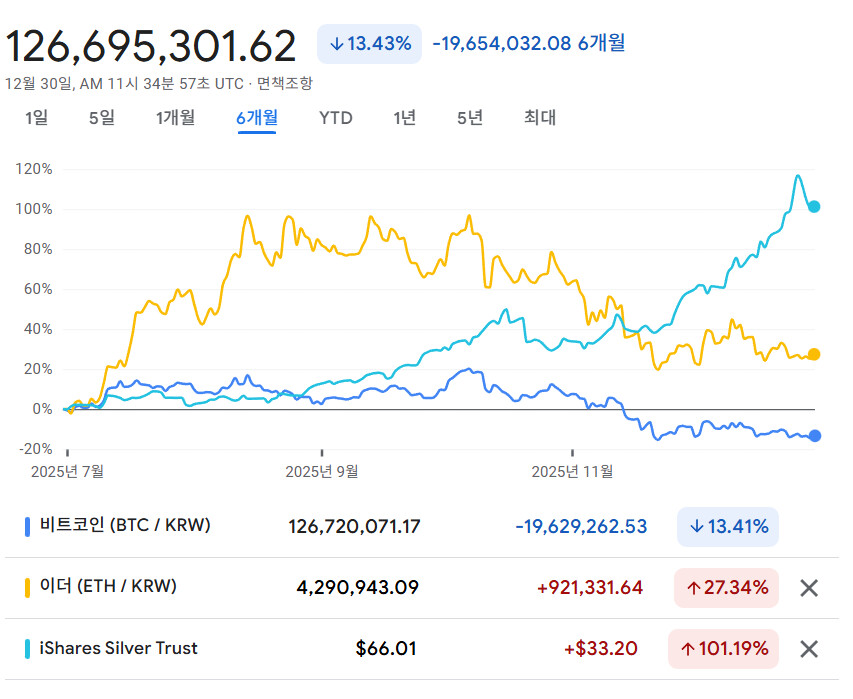
Task: Click the cyan endpoint dot on chart
Action: (814, 207)
